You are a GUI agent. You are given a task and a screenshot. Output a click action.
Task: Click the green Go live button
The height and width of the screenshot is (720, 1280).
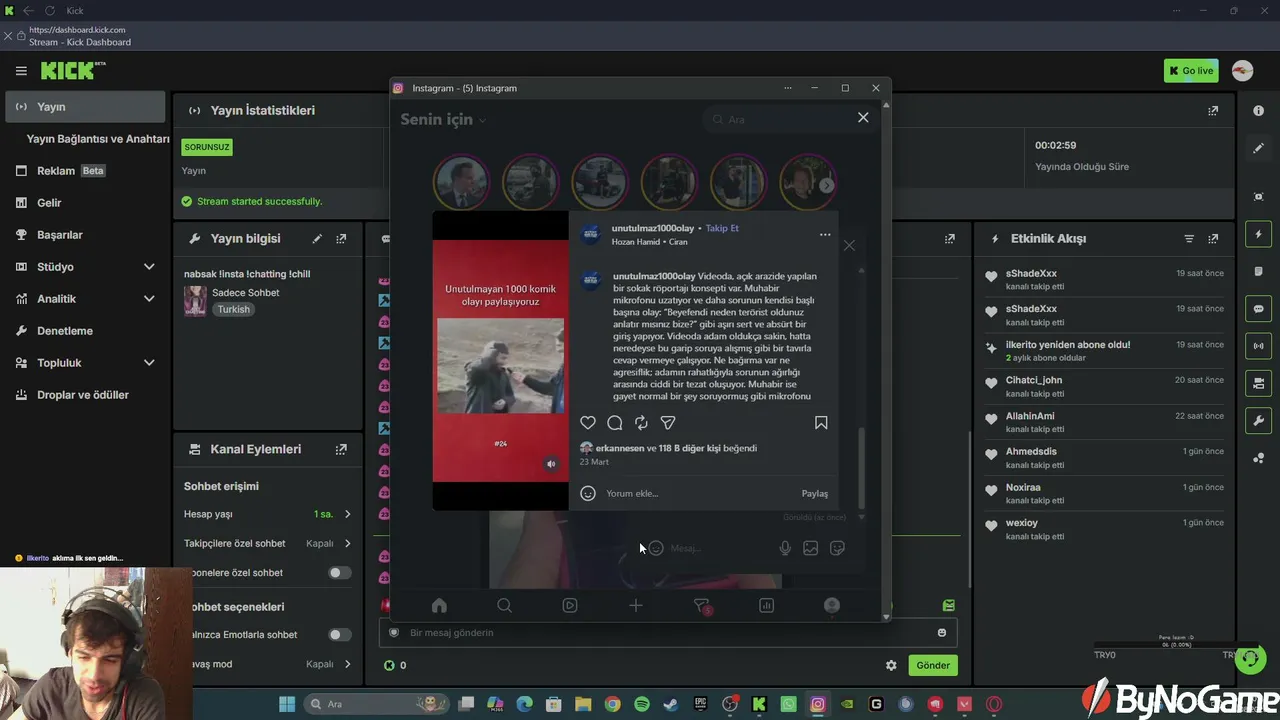[x=1191, y=71]
